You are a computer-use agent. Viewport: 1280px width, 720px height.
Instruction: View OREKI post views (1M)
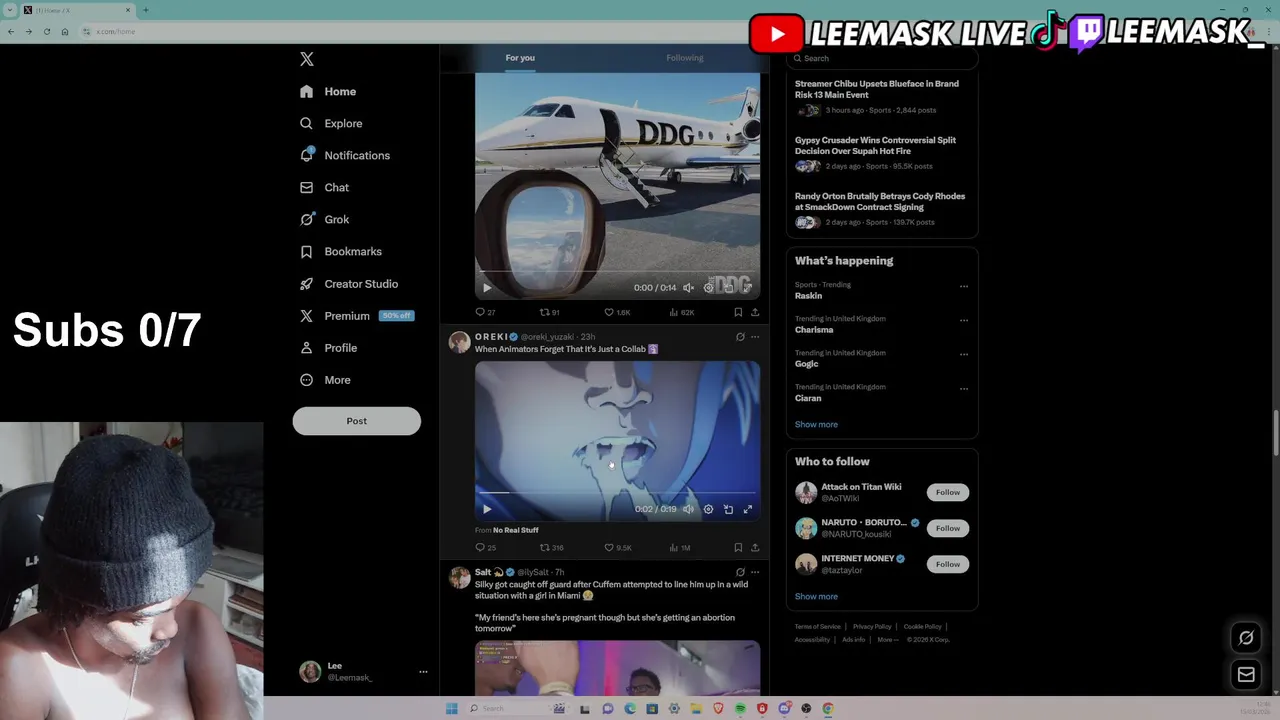pyautogui.click(x=679, y=548)
